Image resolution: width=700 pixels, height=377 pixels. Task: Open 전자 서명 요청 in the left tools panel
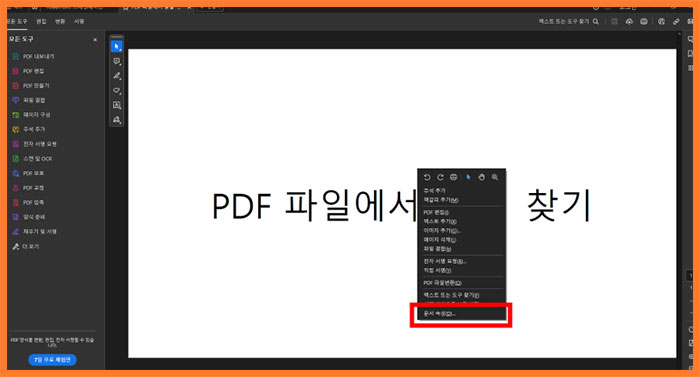coord(34,144)
